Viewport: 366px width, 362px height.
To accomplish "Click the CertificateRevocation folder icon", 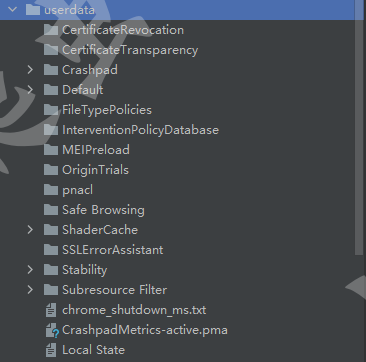I will pos(51,30).
